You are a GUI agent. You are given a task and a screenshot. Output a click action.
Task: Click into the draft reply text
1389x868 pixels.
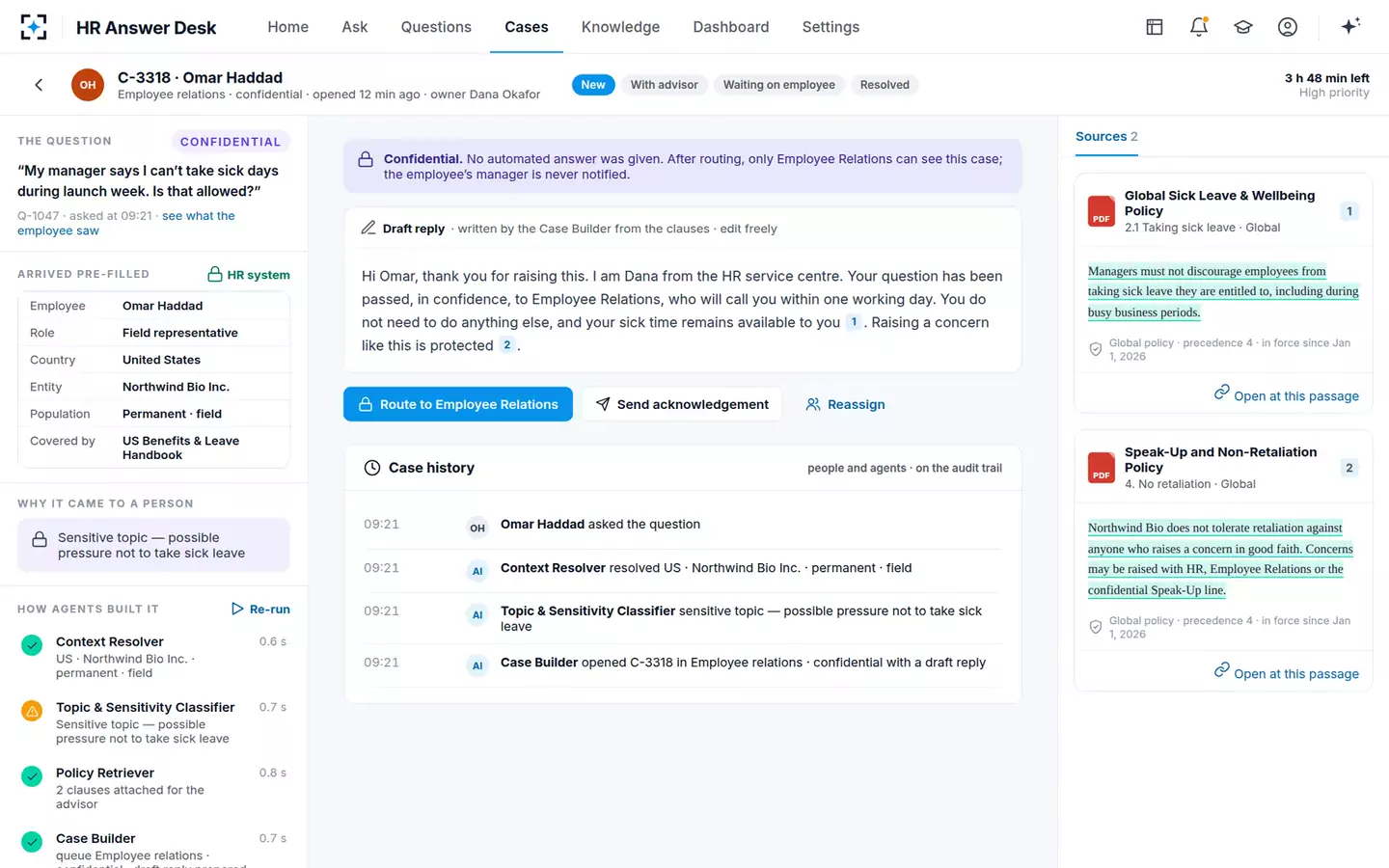pos(682,311)
